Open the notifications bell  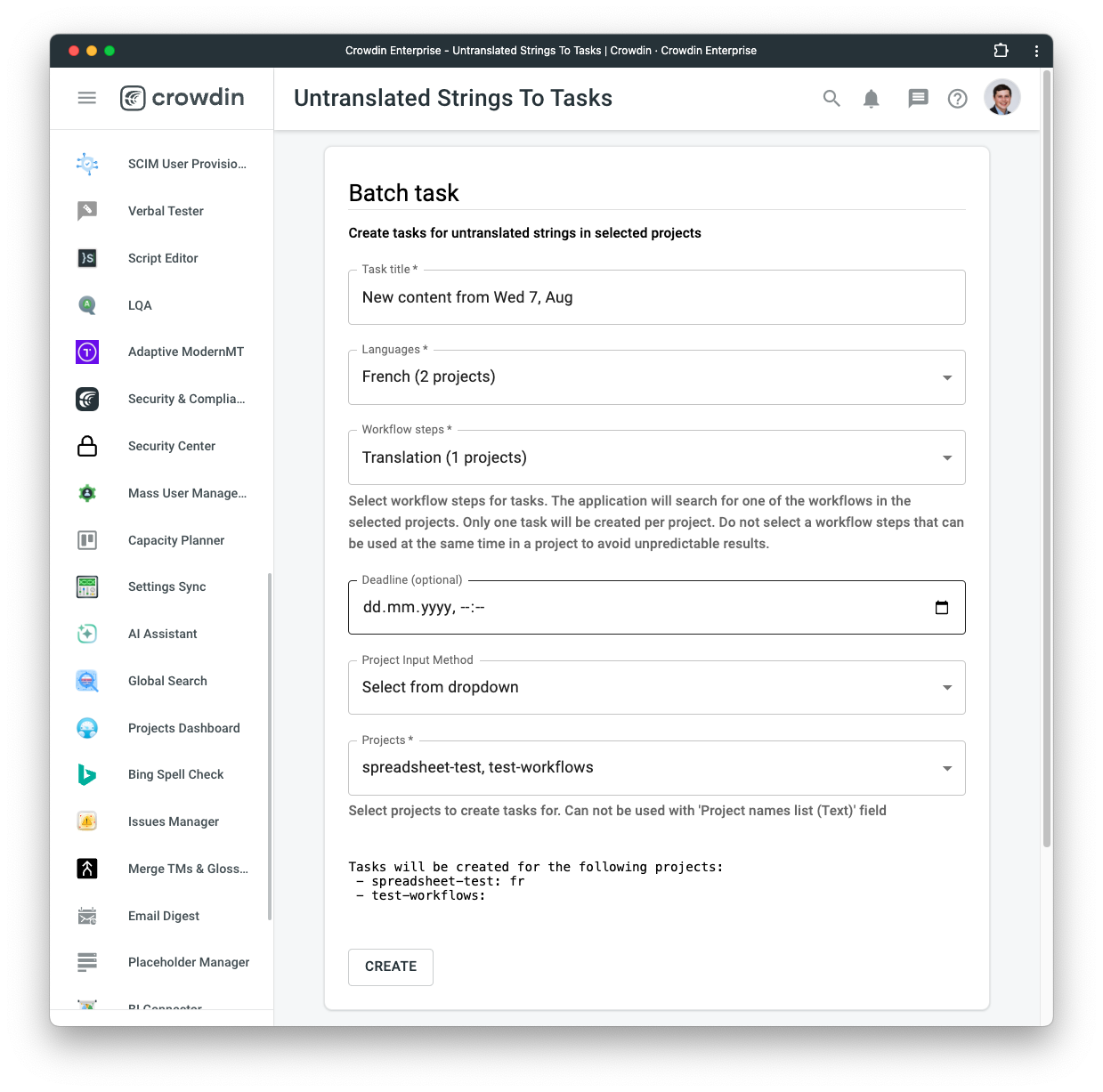click(872, 99)
